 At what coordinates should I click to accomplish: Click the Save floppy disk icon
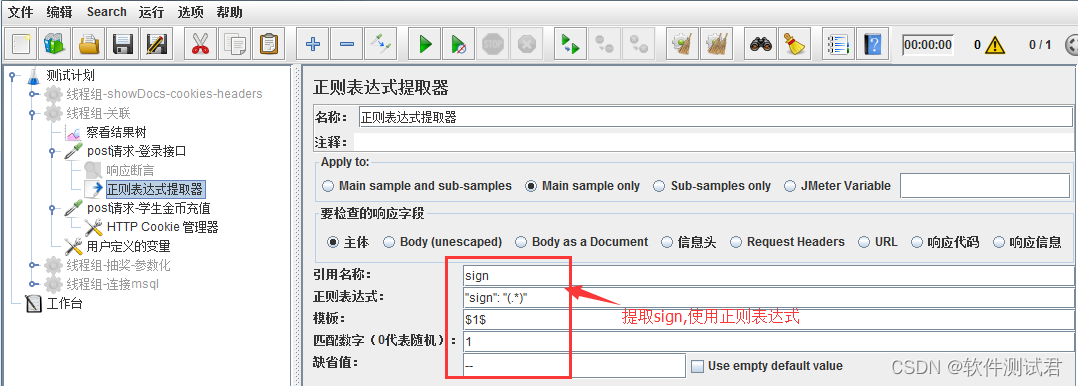[x=123, y=45]
